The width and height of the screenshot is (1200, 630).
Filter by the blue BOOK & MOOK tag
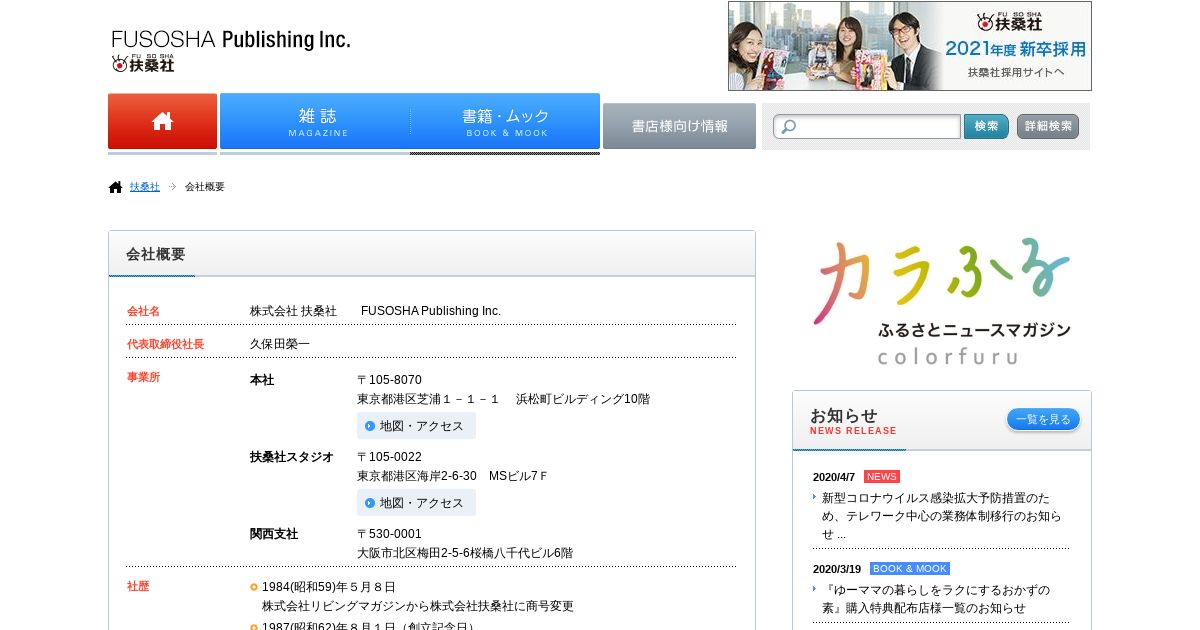910,569
